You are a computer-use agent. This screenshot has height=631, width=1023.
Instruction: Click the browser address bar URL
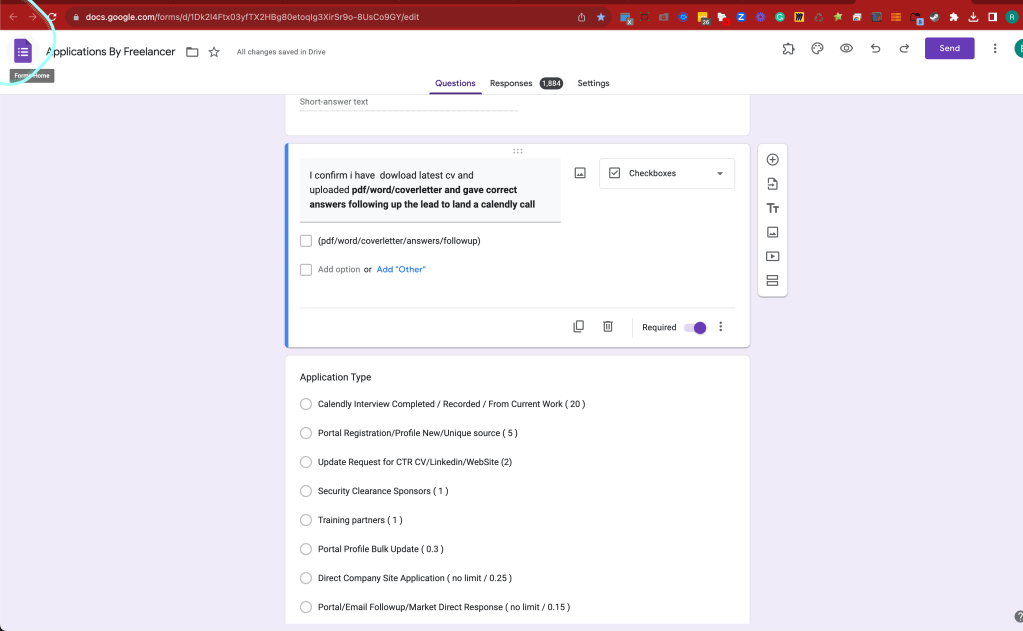click(252, 17)
